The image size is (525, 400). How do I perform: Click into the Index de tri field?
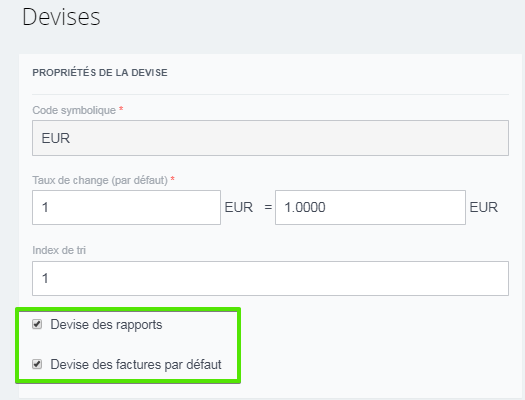pos(270,278)
